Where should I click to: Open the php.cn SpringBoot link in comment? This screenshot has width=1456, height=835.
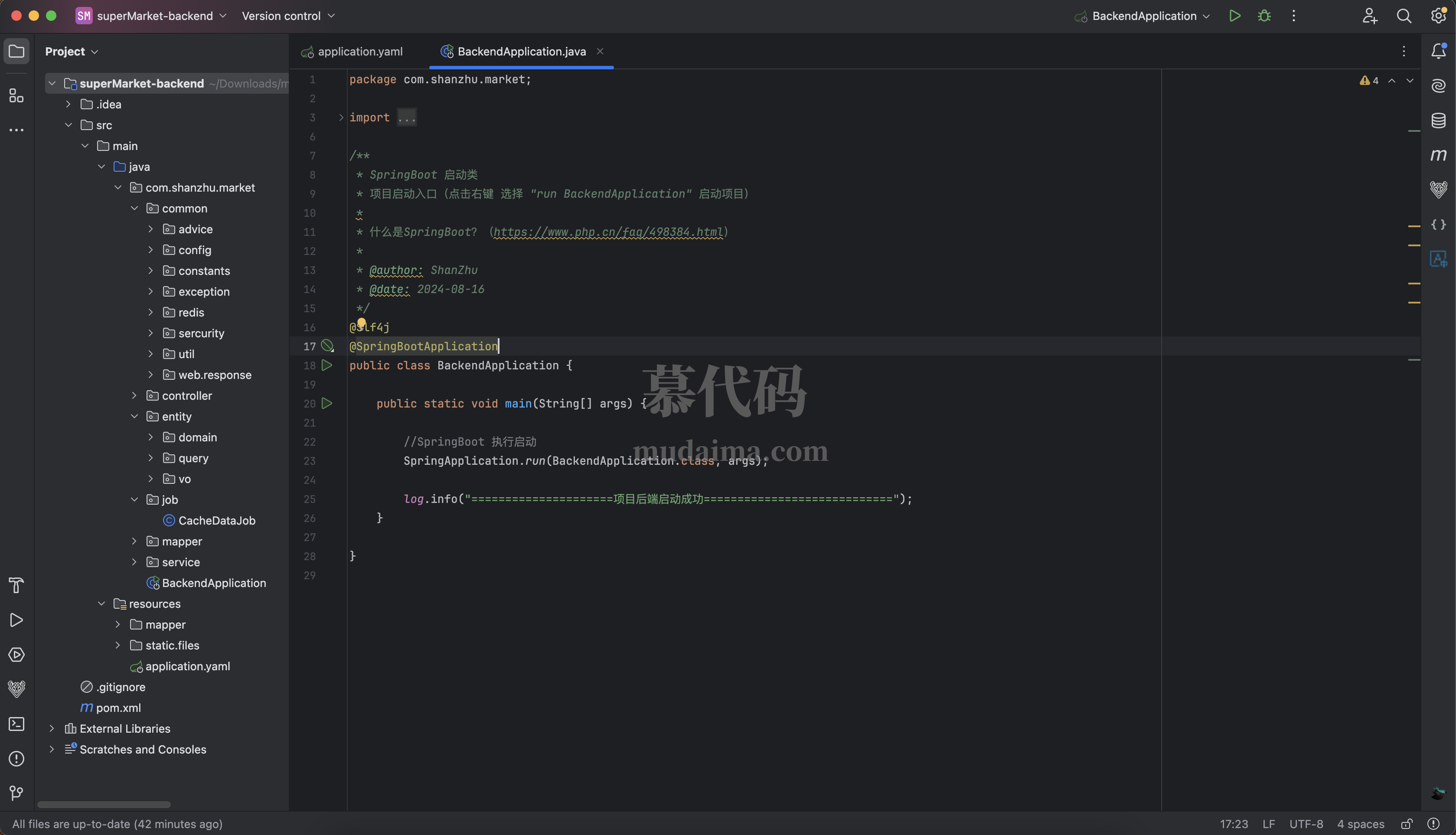(x=608, y=232)
